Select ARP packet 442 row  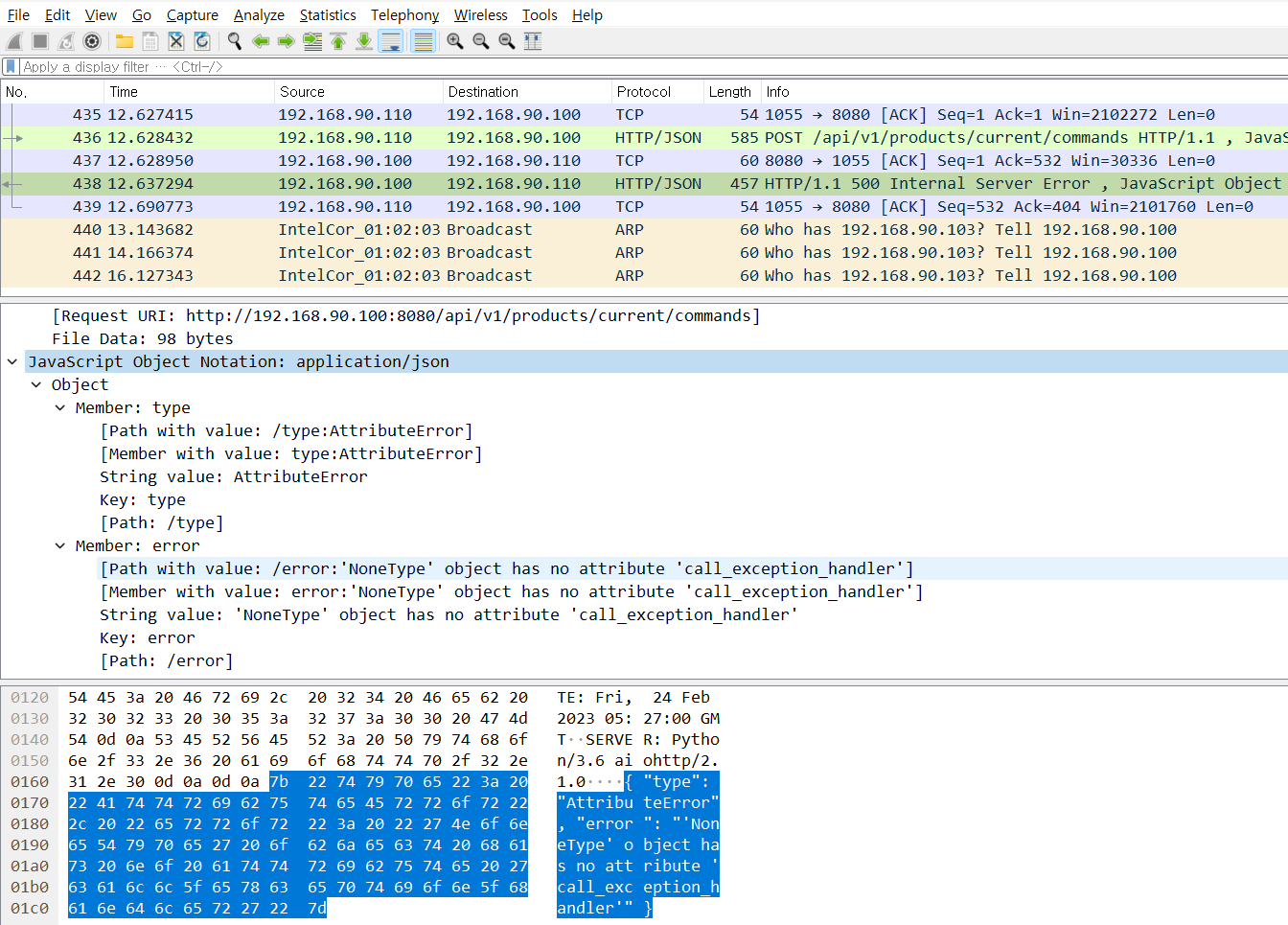(644, 276)
